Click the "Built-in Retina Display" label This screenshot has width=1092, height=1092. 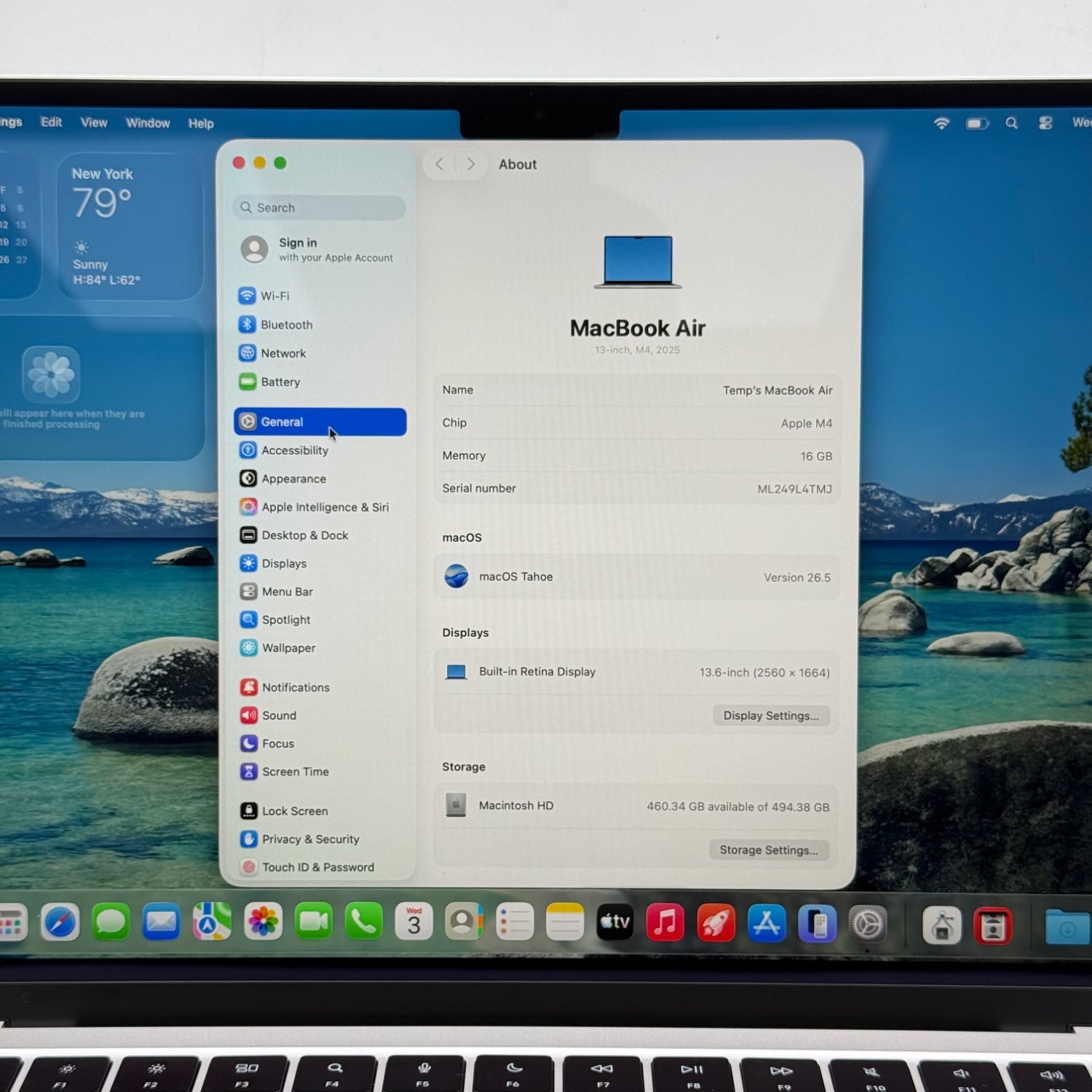537,672
